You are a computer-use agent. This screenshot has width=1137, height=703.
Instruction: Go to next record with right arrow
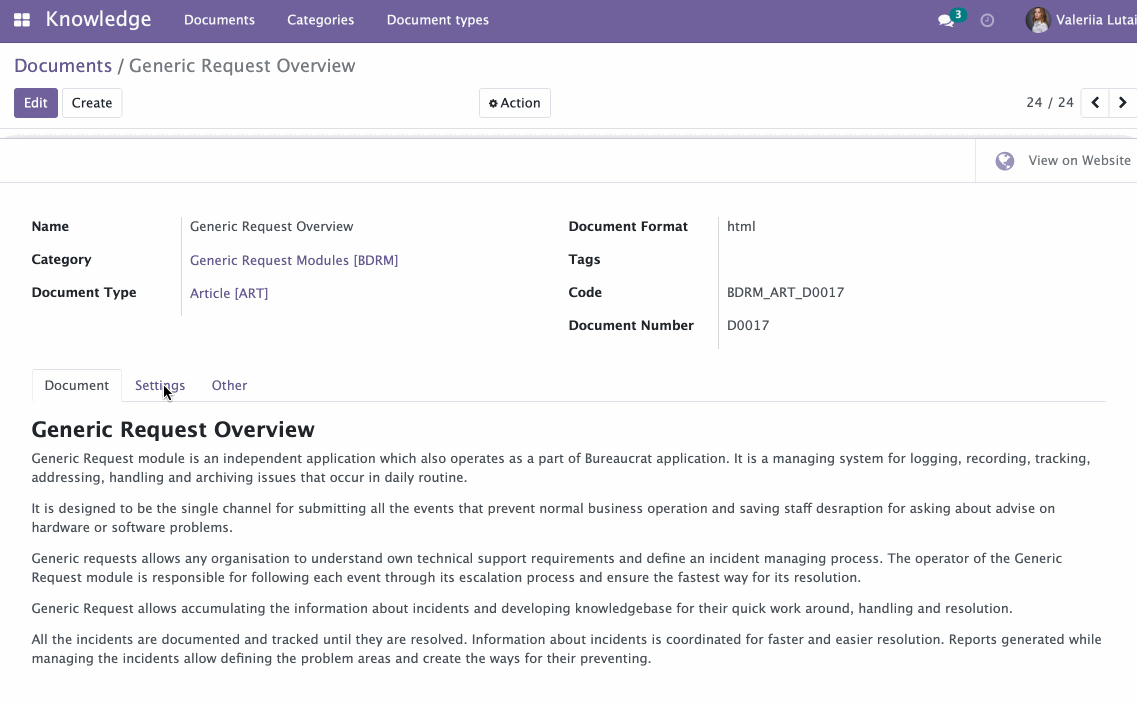coord(1122,103)
